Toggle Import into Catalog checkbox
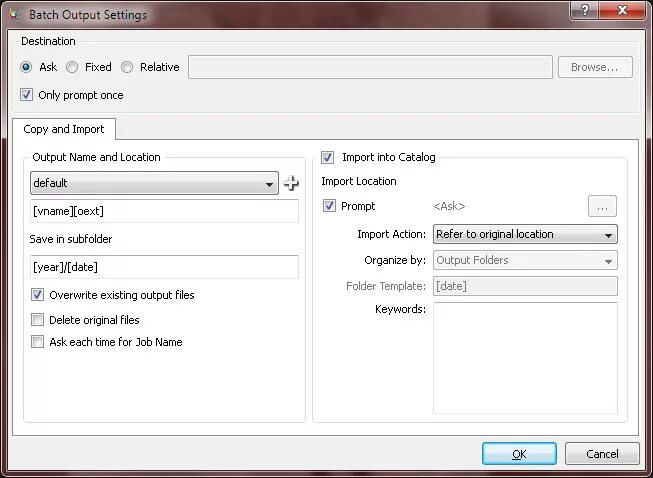This screenshot has height=478, width=653. pyautogui.click(x=327, y=157)
